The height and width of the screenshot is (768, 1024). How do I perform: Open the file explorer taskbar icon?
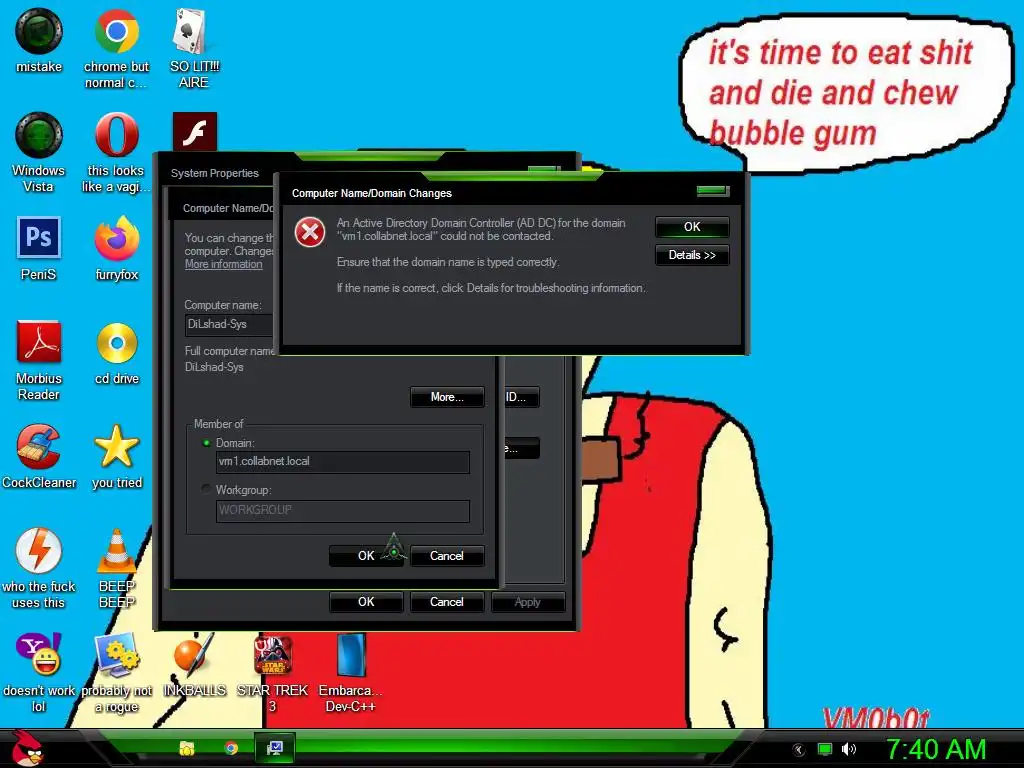tap(187, 748)
